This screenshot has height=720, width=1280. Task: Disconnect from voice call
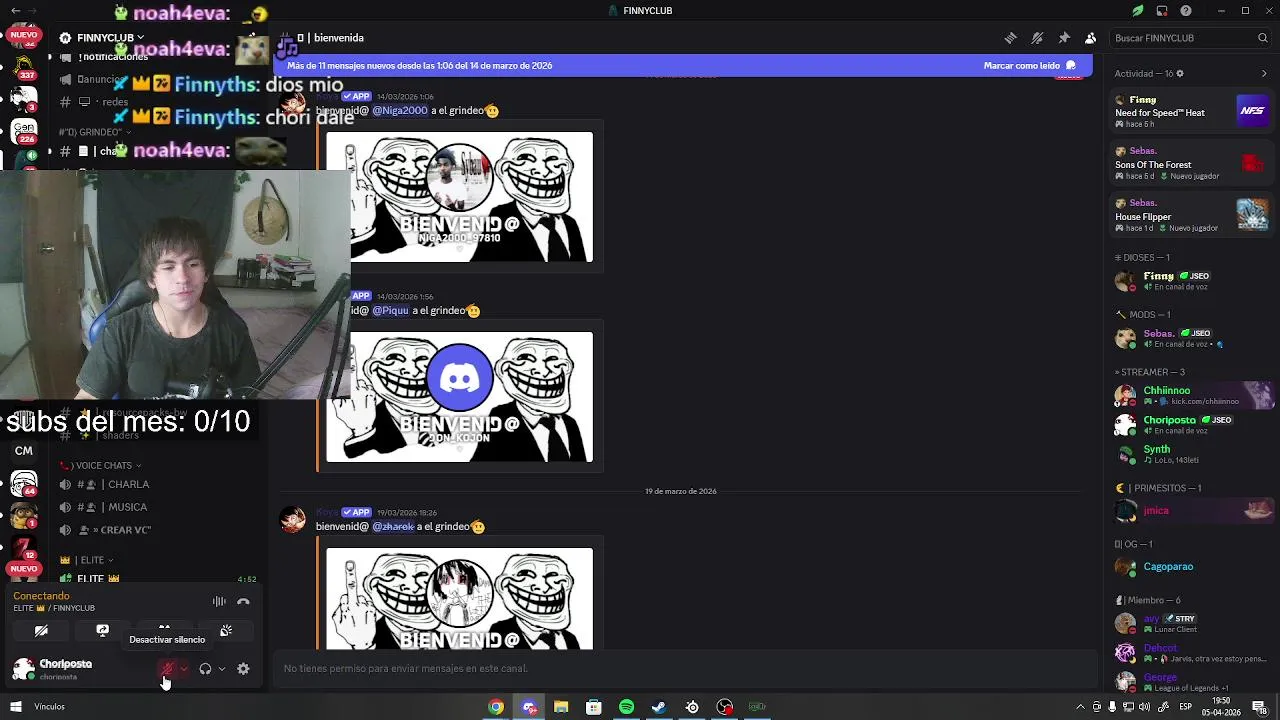pos(243,602)
